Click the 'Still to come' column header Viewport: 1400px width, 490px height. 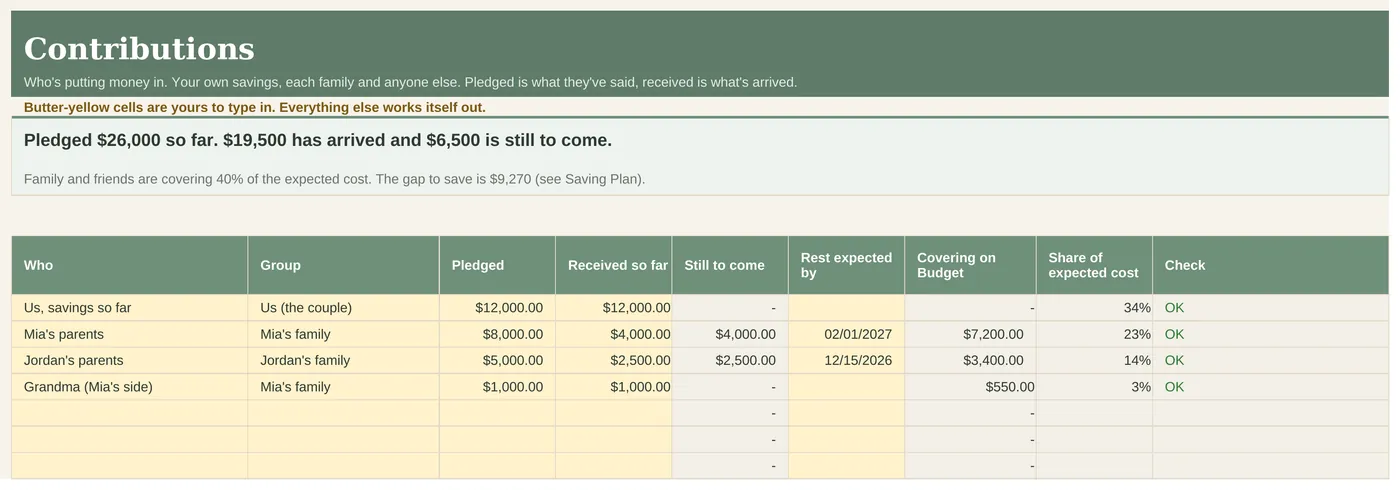[x=730, y=265]
